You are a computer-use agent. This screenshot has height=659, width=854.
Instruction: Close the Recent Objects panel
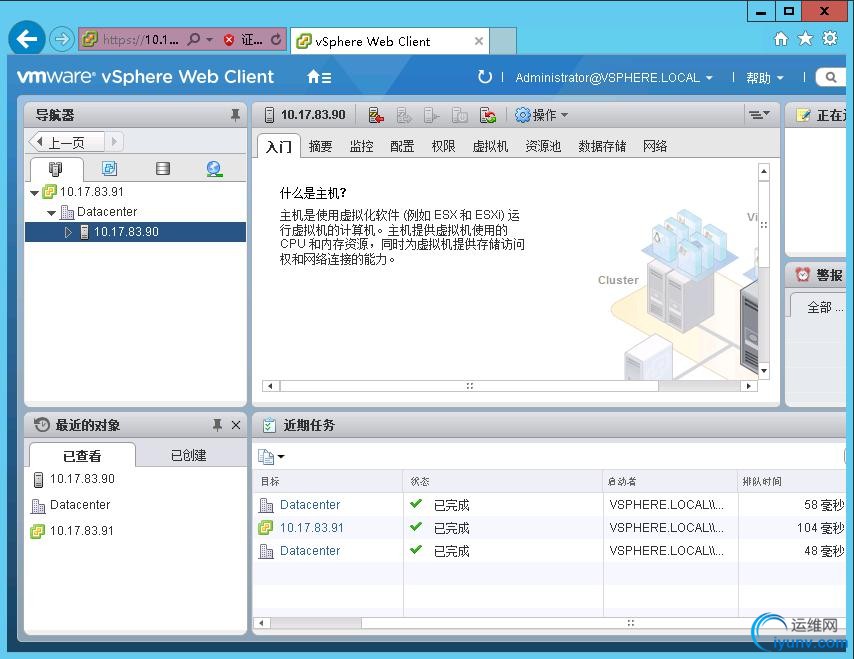coord(236,425)
